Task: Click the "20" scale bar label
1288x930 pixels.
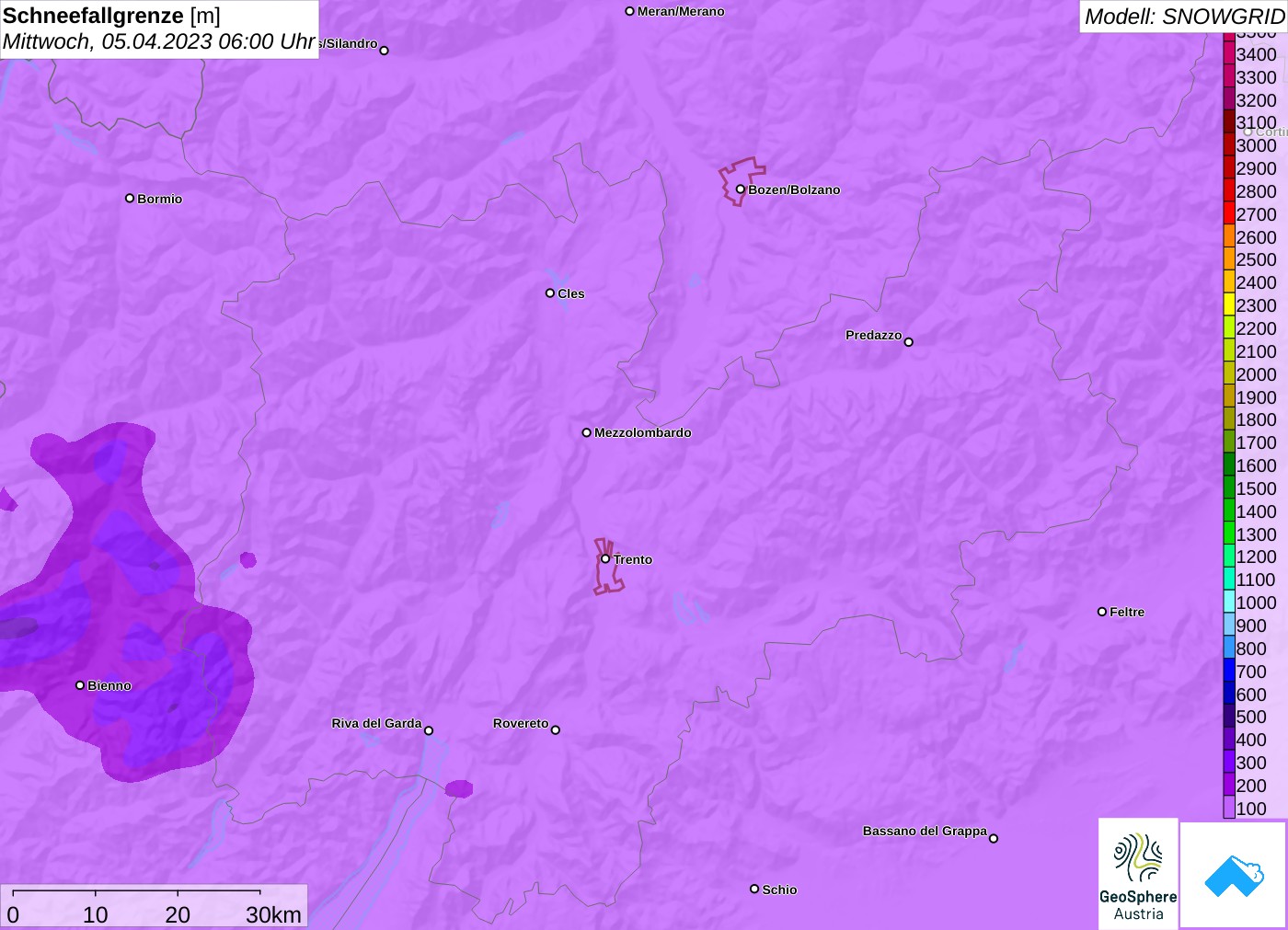Action: point(178,914)
